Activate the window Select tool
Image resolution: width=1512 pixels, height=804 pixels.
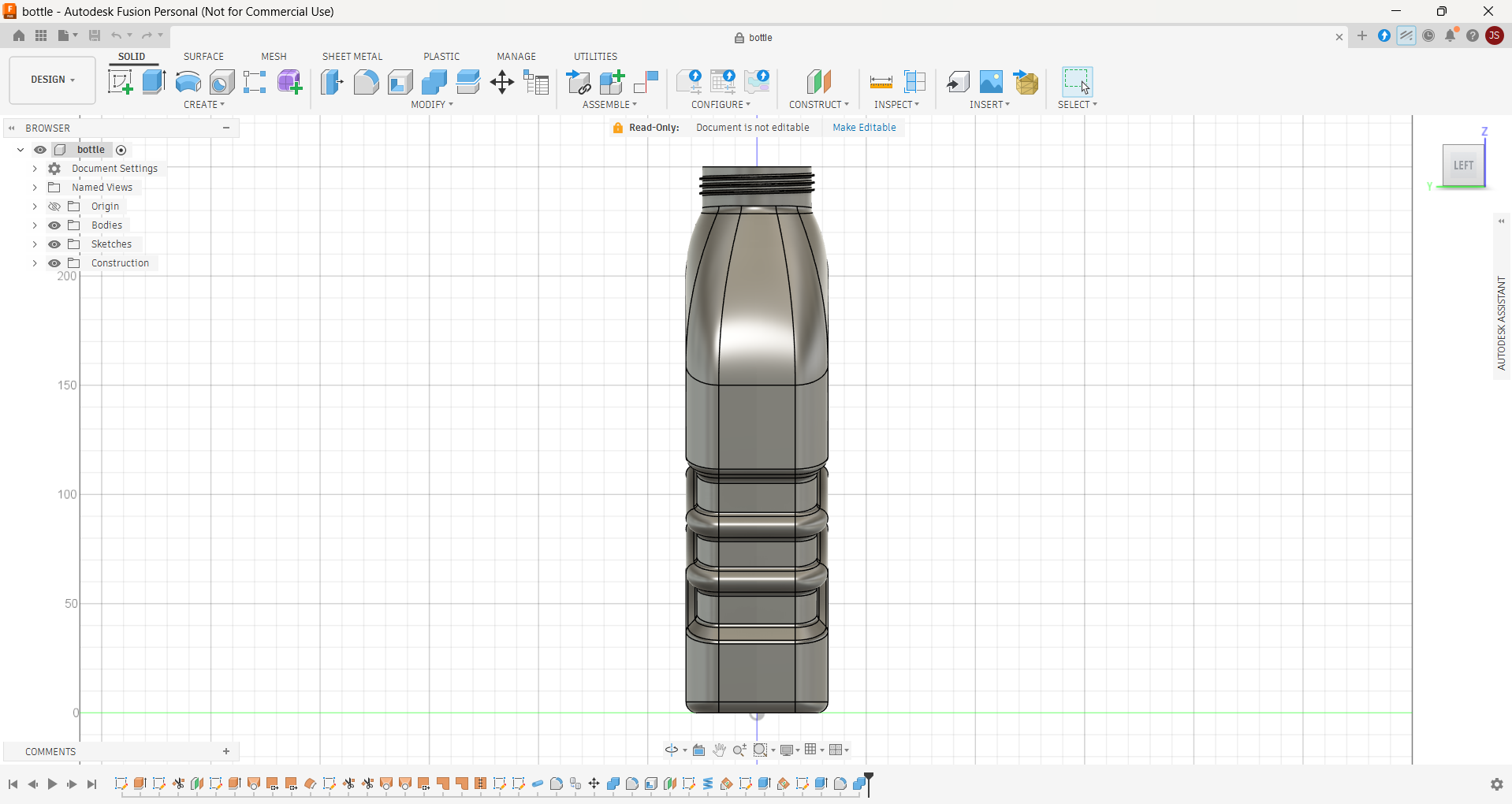pos(1077,82)
